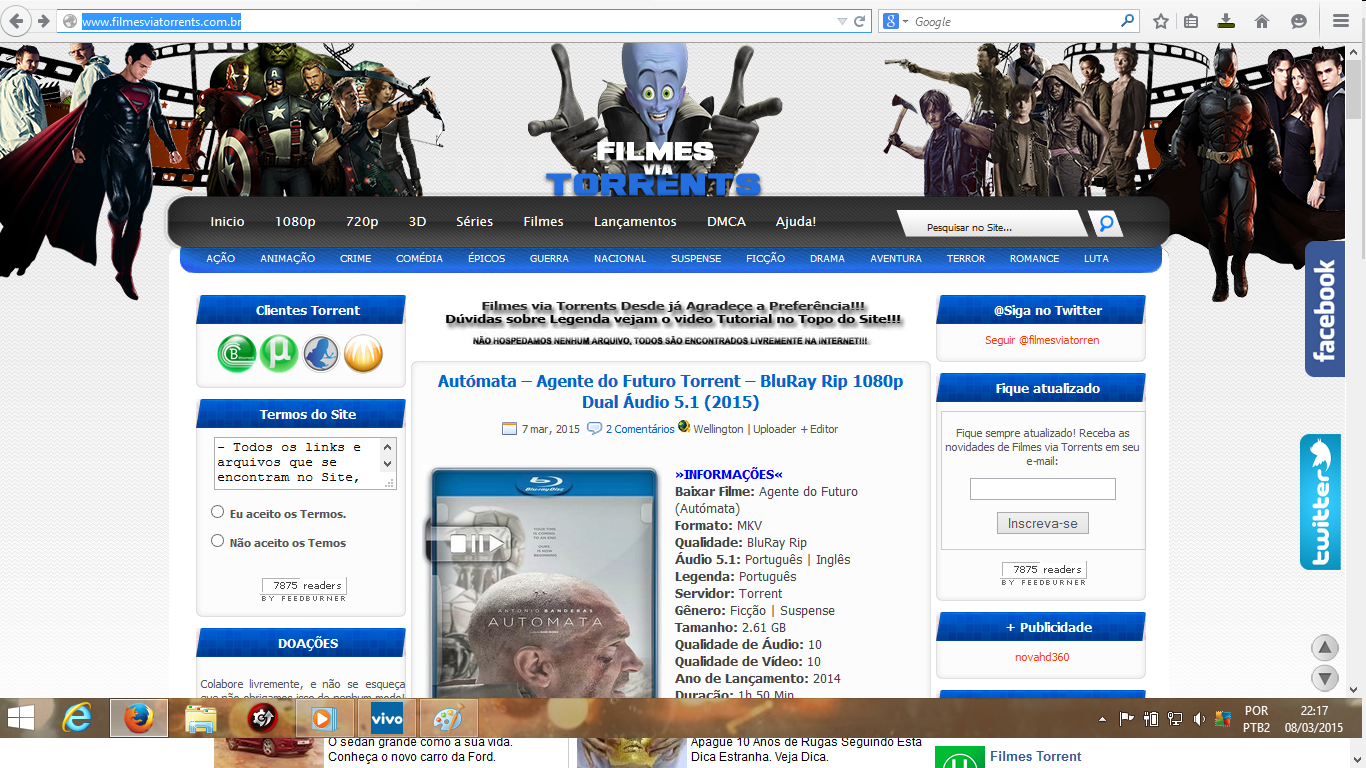
Task: Click the site's search magnifier button
Action: tap(1104, 223)
